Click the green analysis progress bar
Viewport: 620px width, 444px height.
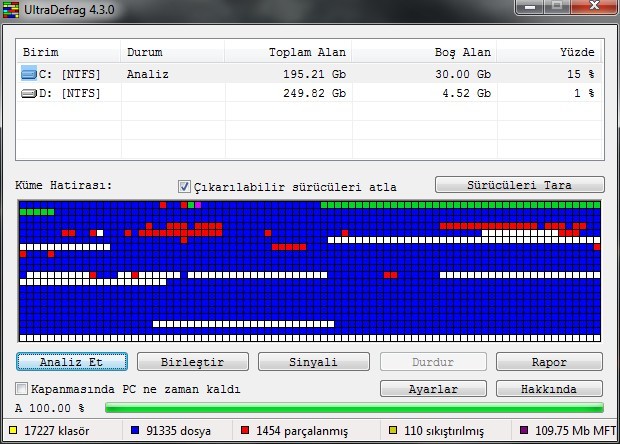click(354, 408)
